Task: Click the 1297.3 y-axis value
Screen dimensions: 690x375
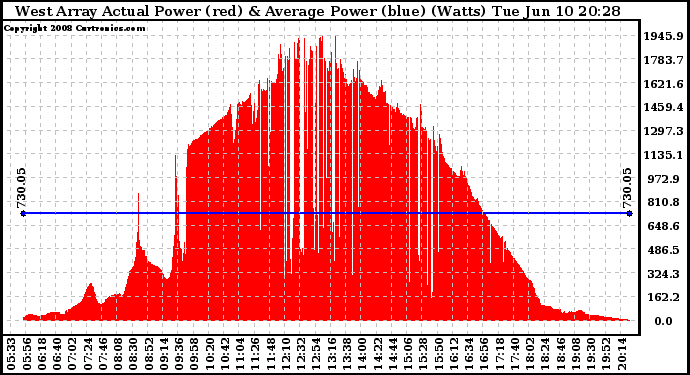Action: (664, 131)
